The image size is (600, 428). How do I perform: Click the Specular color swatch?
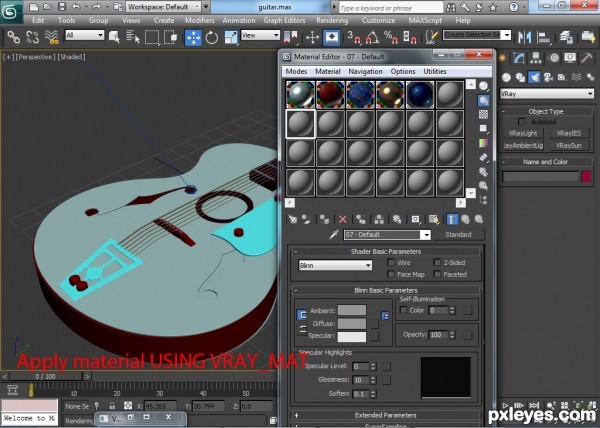pos(352,337)
